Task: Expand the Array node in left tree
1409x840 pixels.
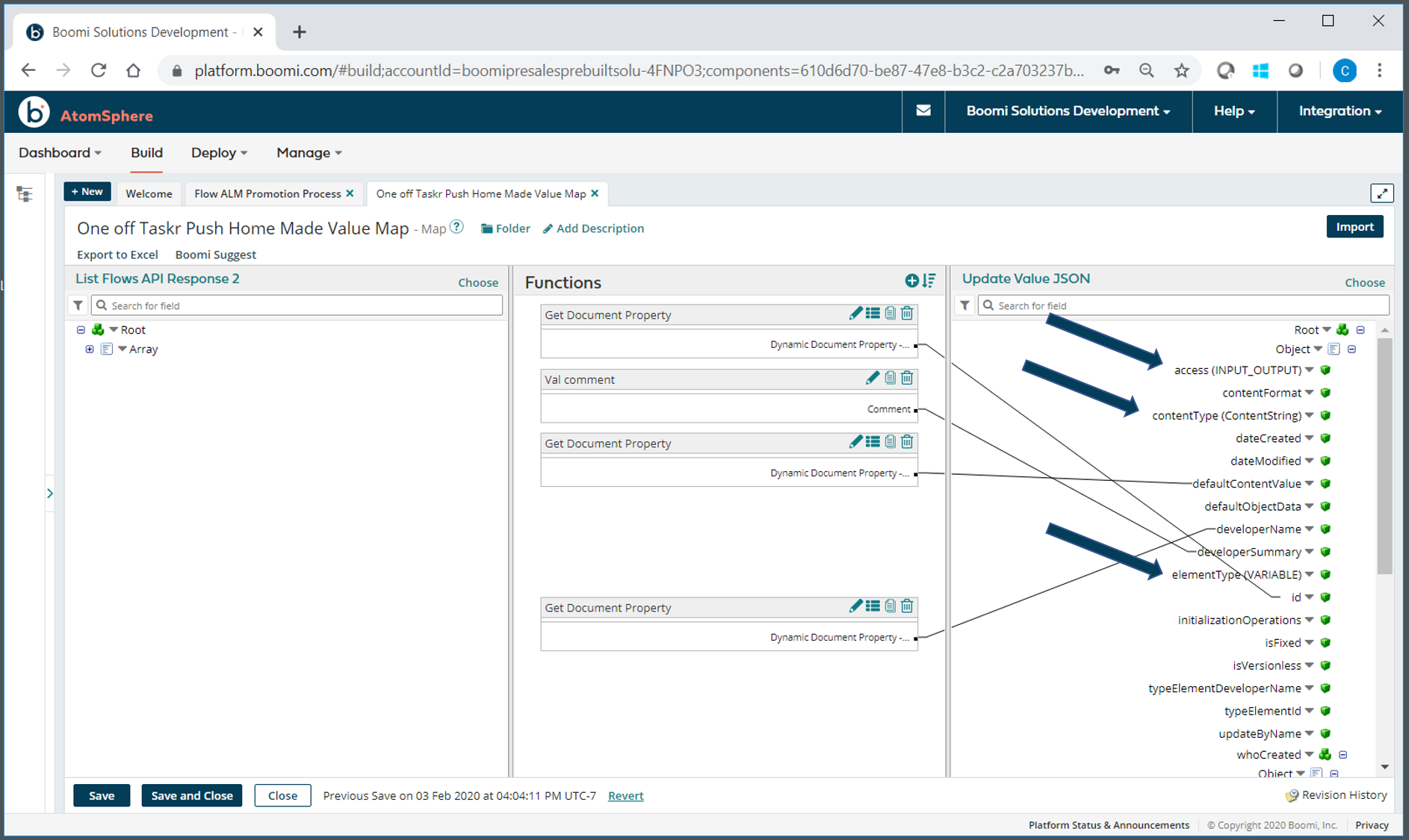Action: click(90, 349)
